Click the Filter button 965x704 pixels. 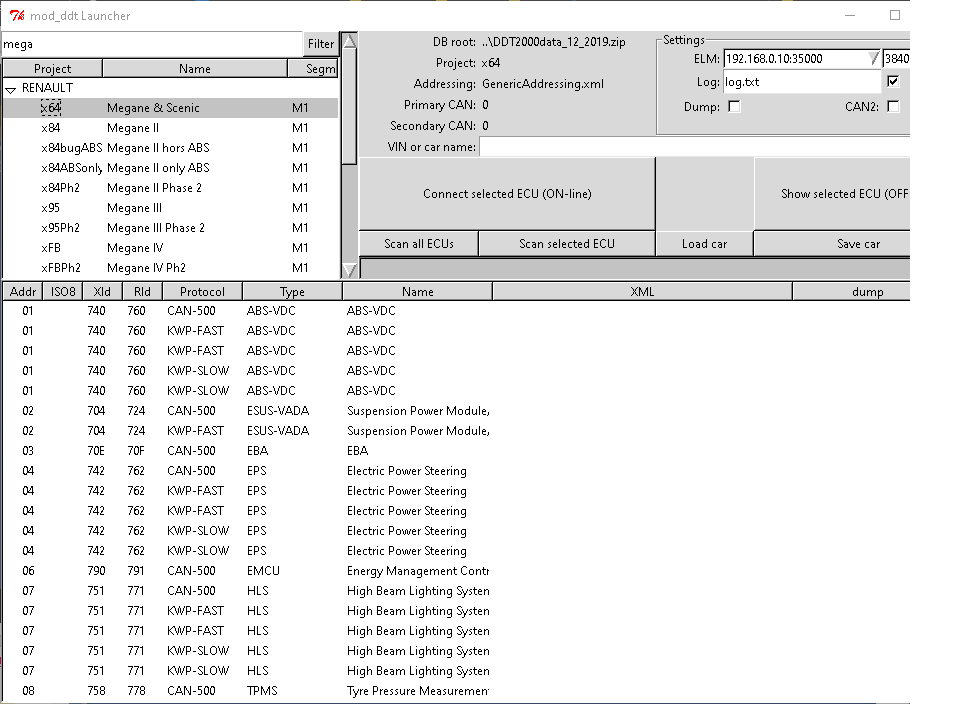(321, 44)
